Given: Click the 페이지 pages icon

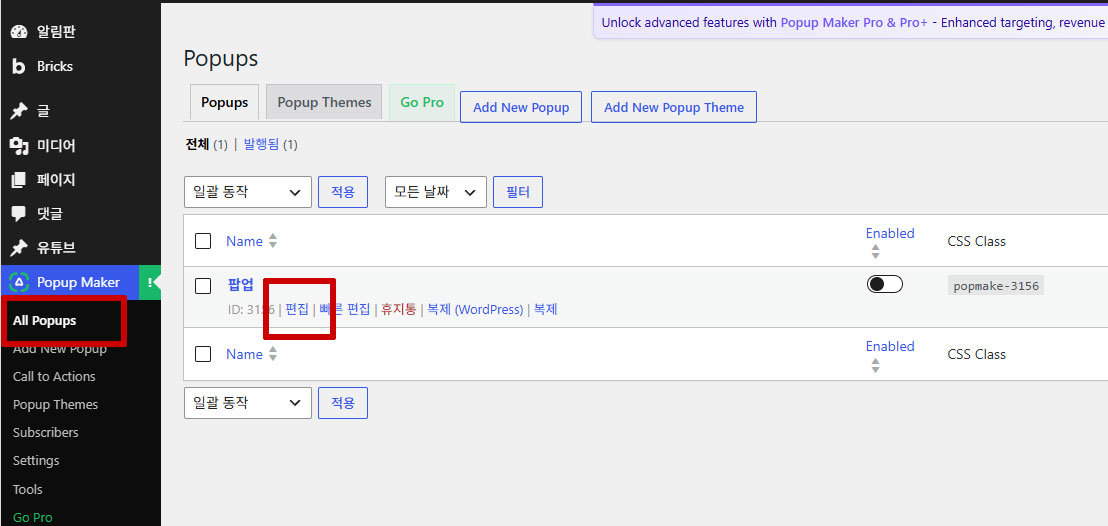Looking at the screenshot, I should click(19, 180).
